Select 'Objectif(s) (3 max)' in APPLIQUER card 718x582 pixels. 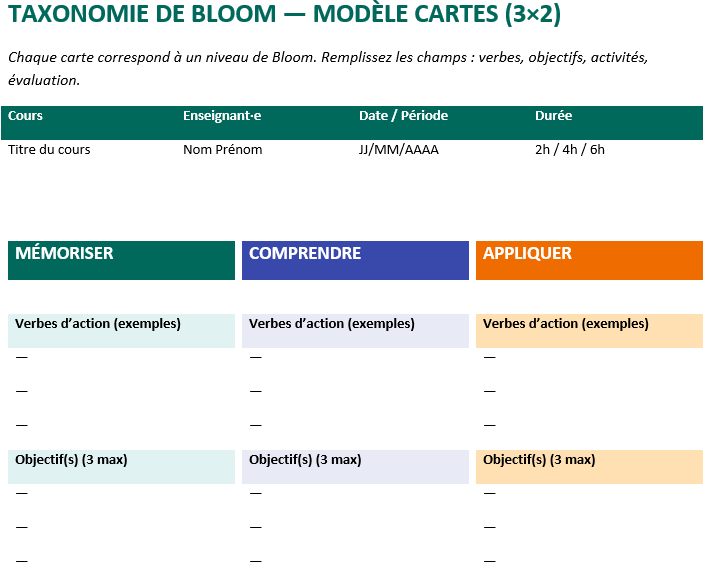[539, 460]
